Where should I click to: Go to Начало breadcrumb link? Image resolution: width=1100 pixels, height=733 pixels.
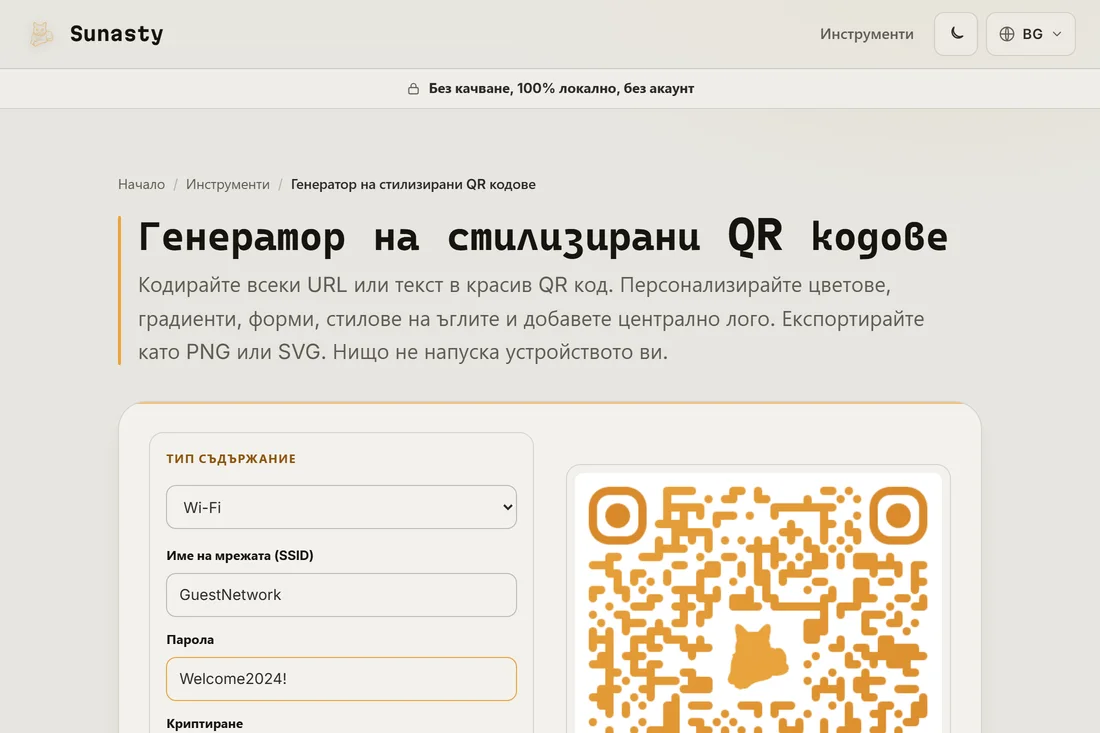141,184
